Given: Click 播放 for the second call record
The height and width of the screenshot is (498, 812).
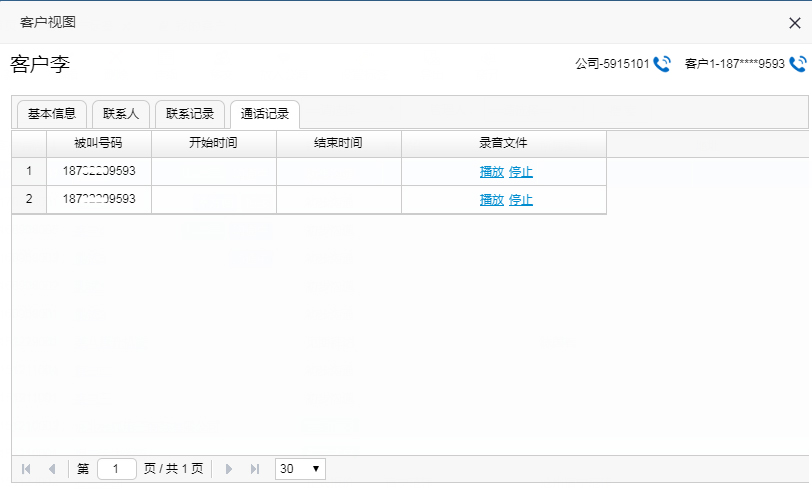Looking at the screenshot, I should 491,200.
